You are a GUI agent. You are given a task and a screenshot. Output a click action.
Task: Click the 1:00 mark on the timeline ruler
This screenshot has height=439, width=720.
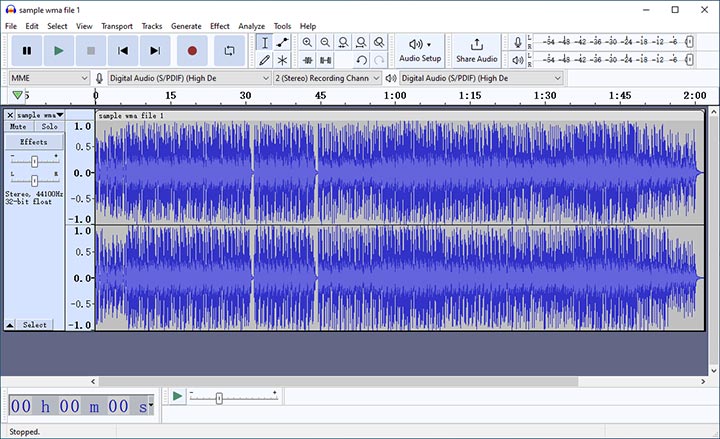395,96
